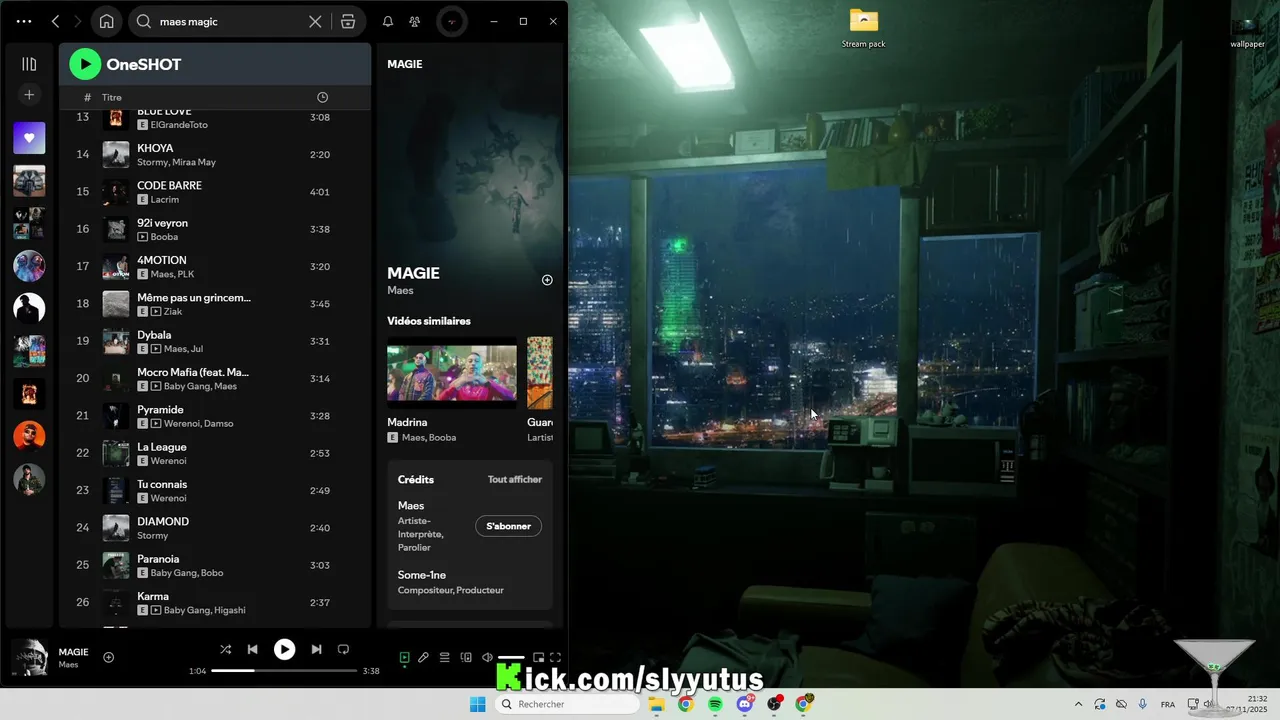The width and height of the screenshot is (1280, 720).
Task: Open artist link Ziak on row 18
Action: tap(172, 311)
